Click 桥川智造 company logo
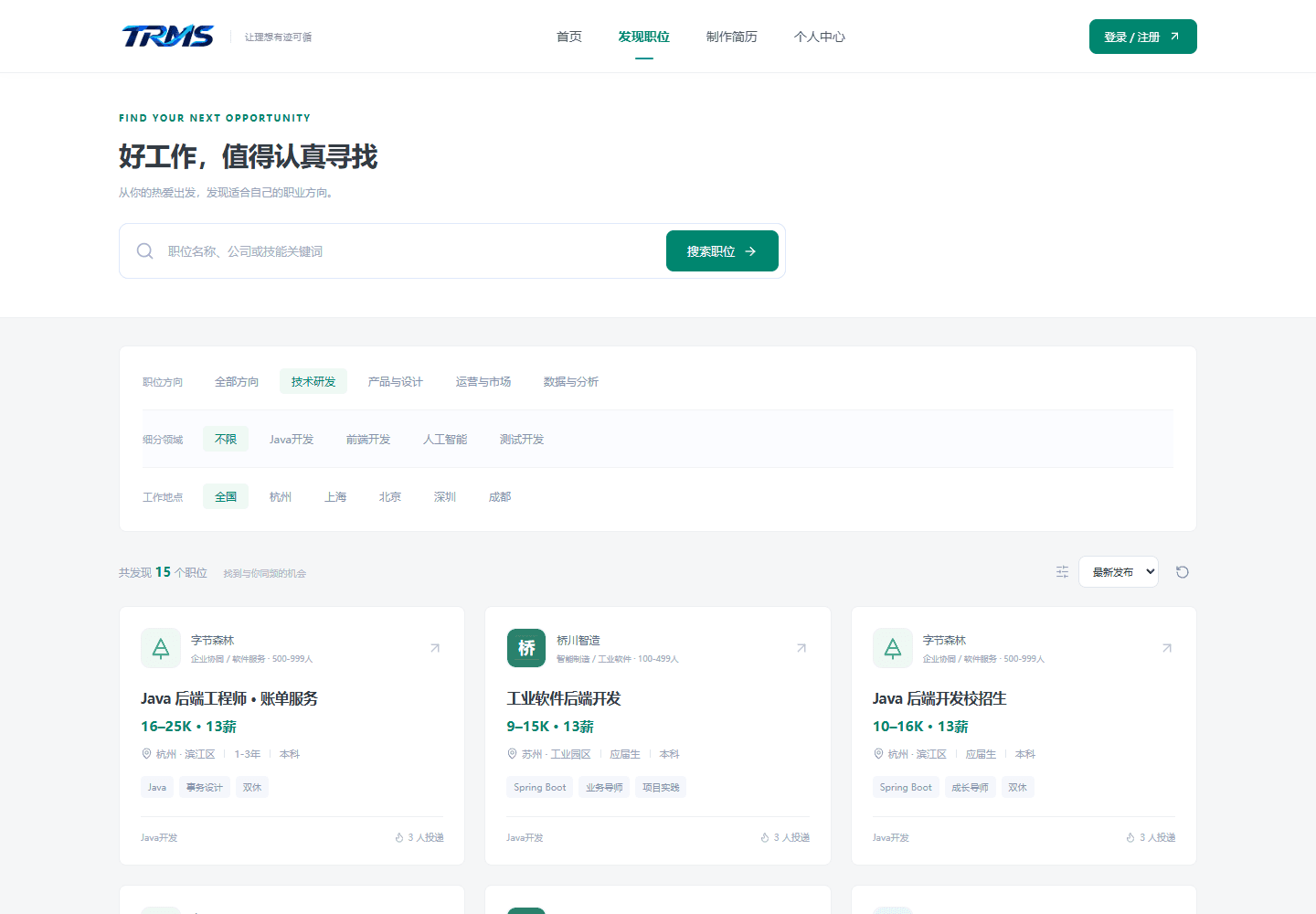 click(x=526, y=648)
